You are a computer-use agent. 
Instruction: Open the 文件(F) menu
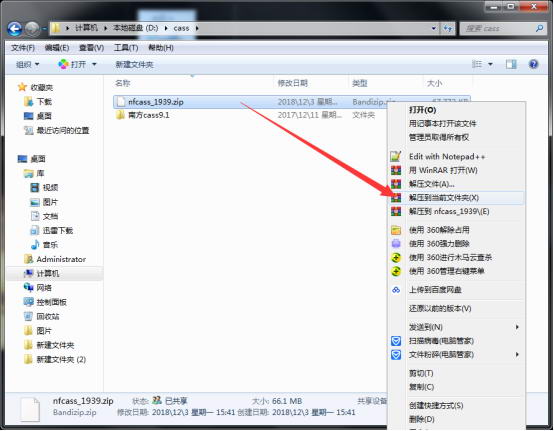[x=23, y=48]
